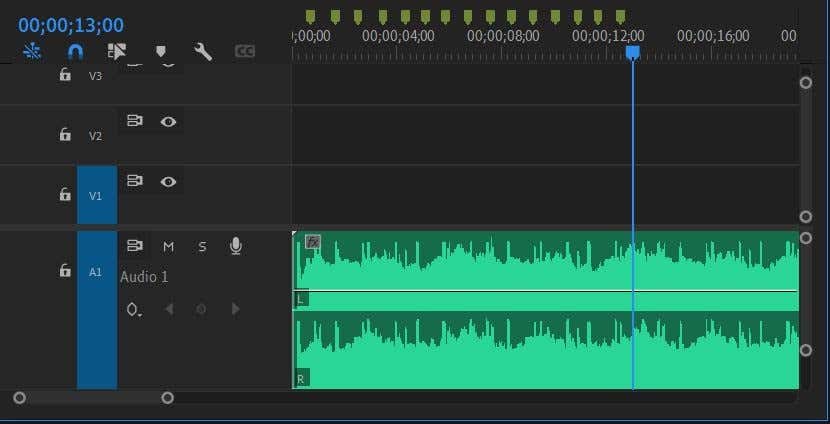830x424 pixels.
Task: Add-remove keyframe button on A1
Action: click(x=201, y=309)
